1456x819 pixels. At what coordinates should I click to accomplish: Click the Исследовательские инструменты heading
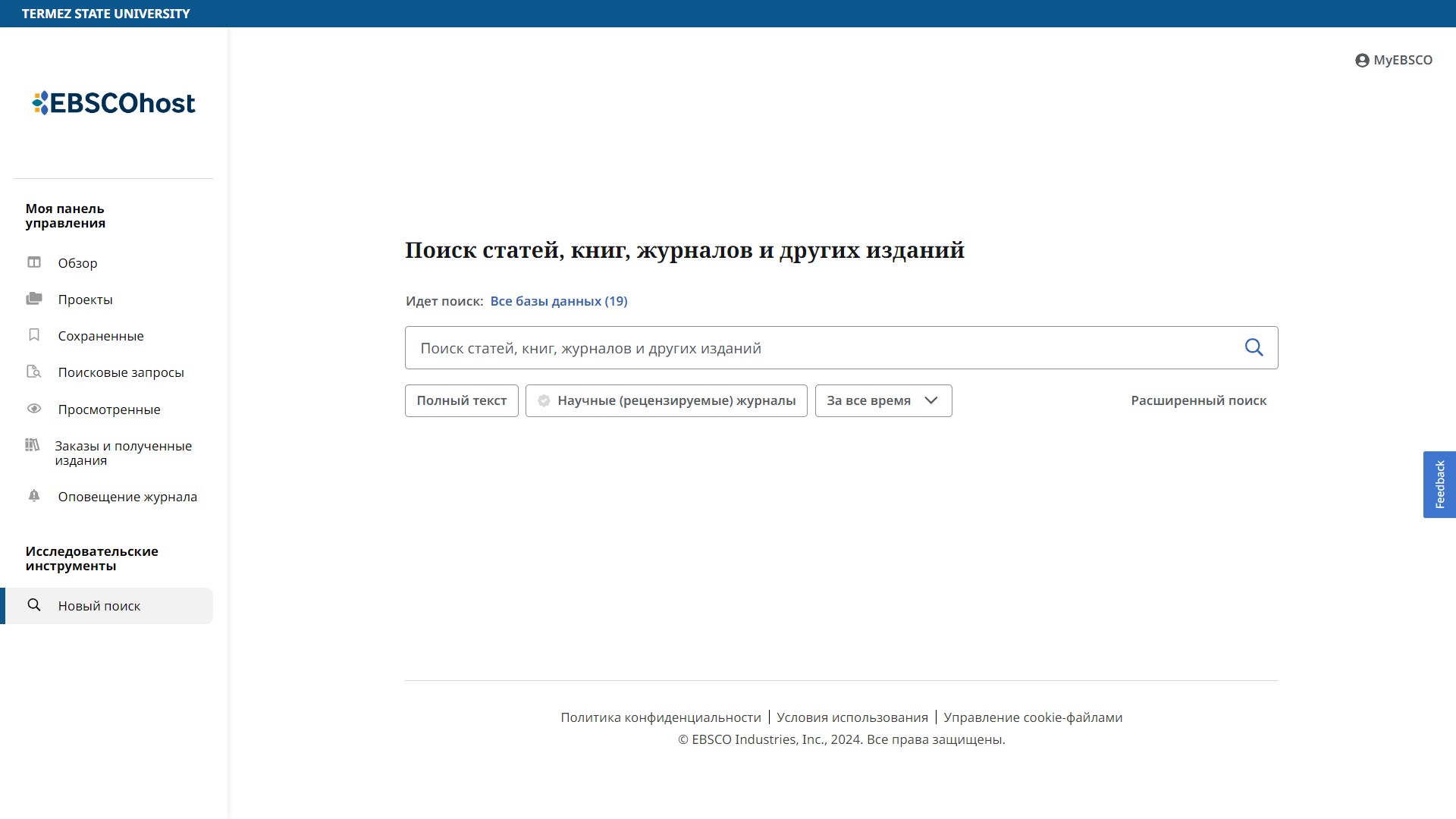(x=92, y=558)
